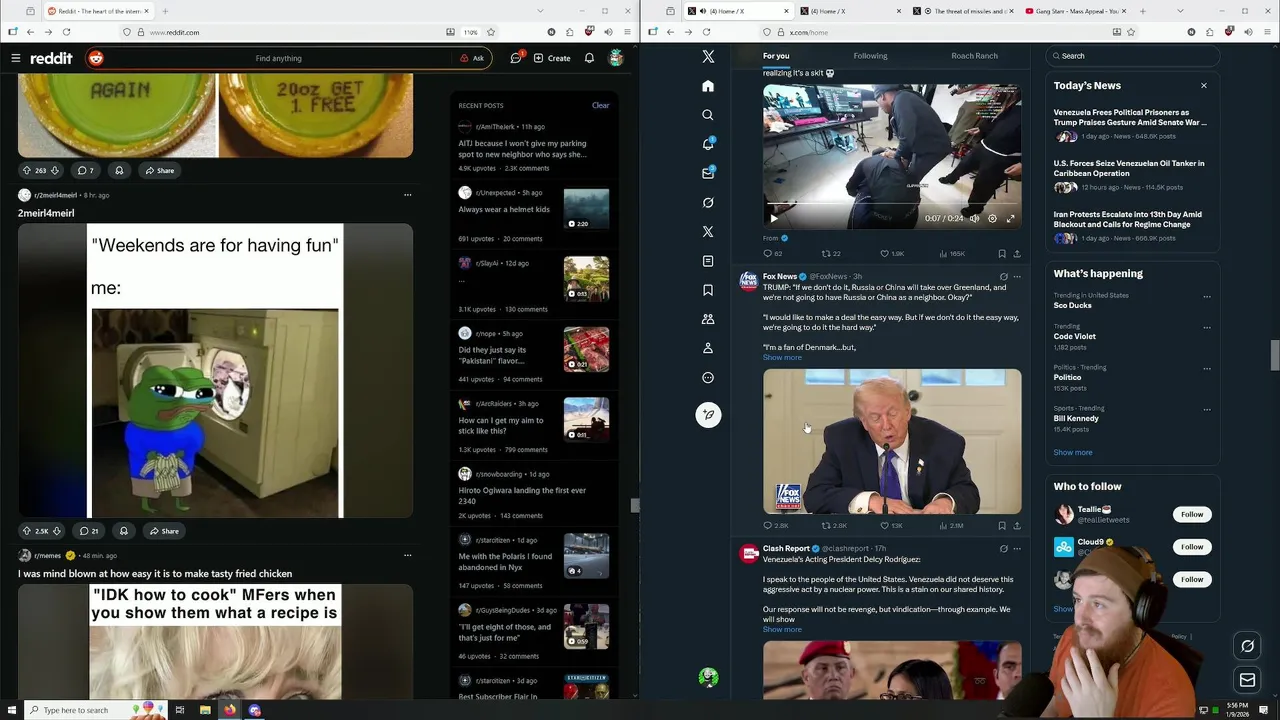Screen dimensions: 1280x720
Task: Open more menu for Politico trend
Action: click(1207, 368)
